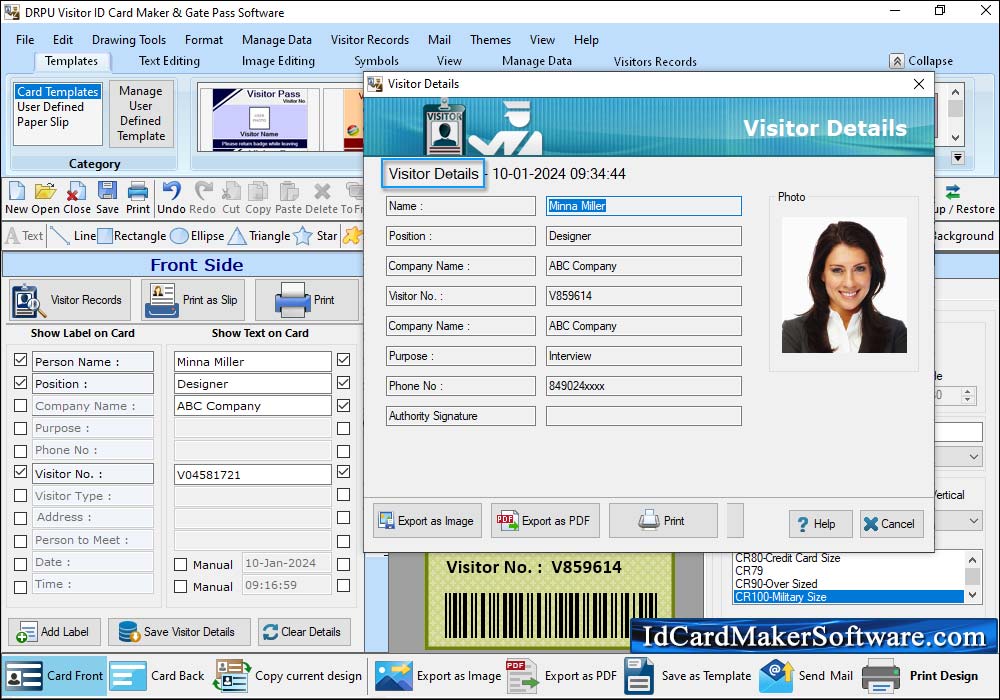Click the Print button under Front Side

pos(307,300)
